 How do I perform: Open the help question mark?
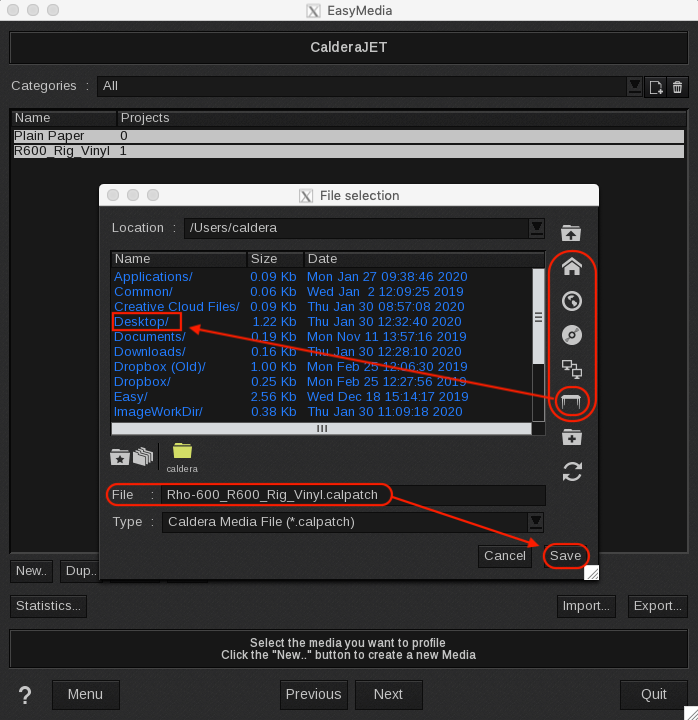point(25,695)
